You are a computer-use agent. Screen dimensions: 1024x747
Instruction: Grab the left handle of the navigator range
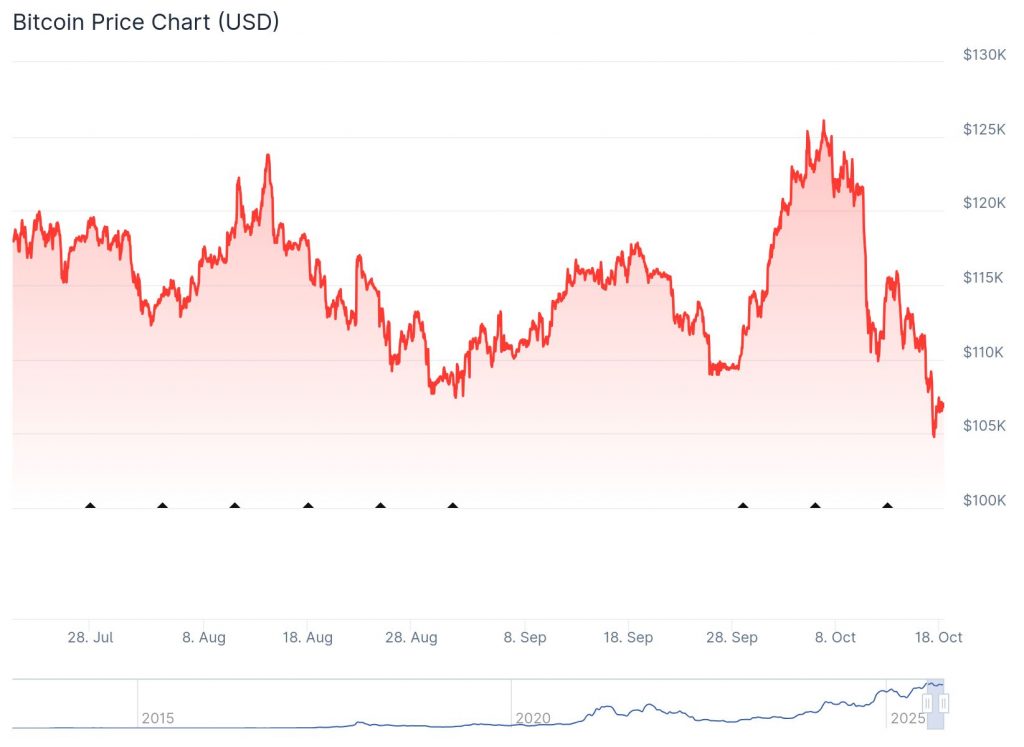pos(928,704)
